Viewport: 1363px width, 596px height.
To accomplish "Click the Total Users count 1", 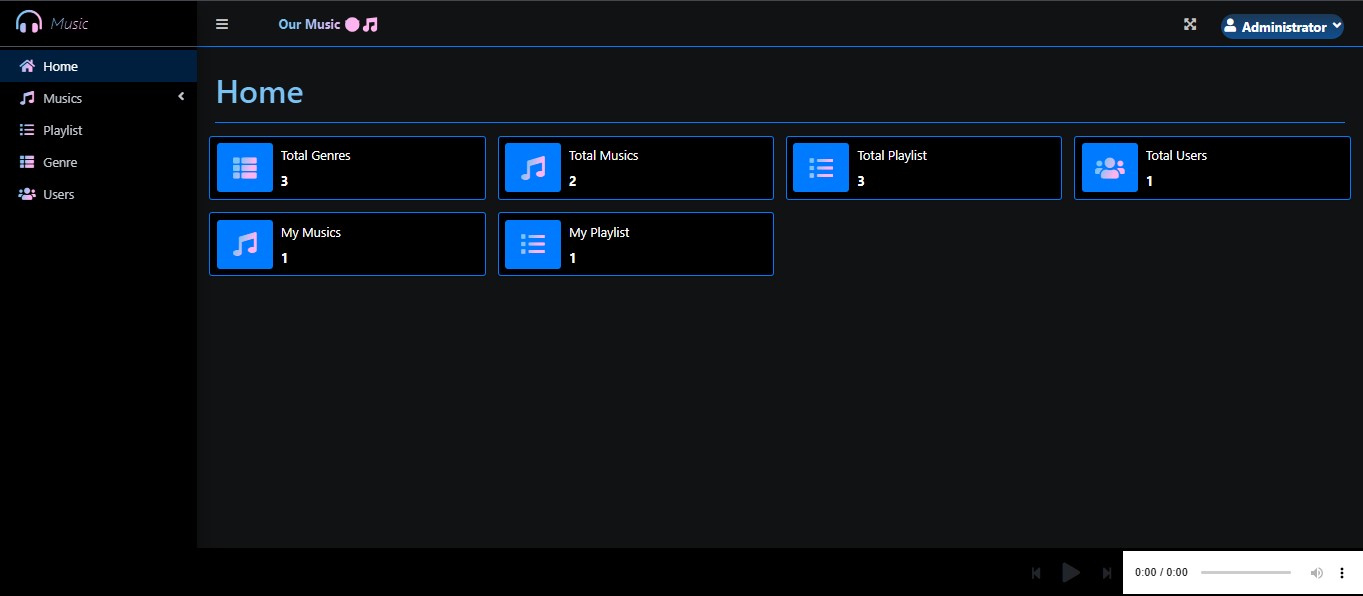I will [1150, 181].
